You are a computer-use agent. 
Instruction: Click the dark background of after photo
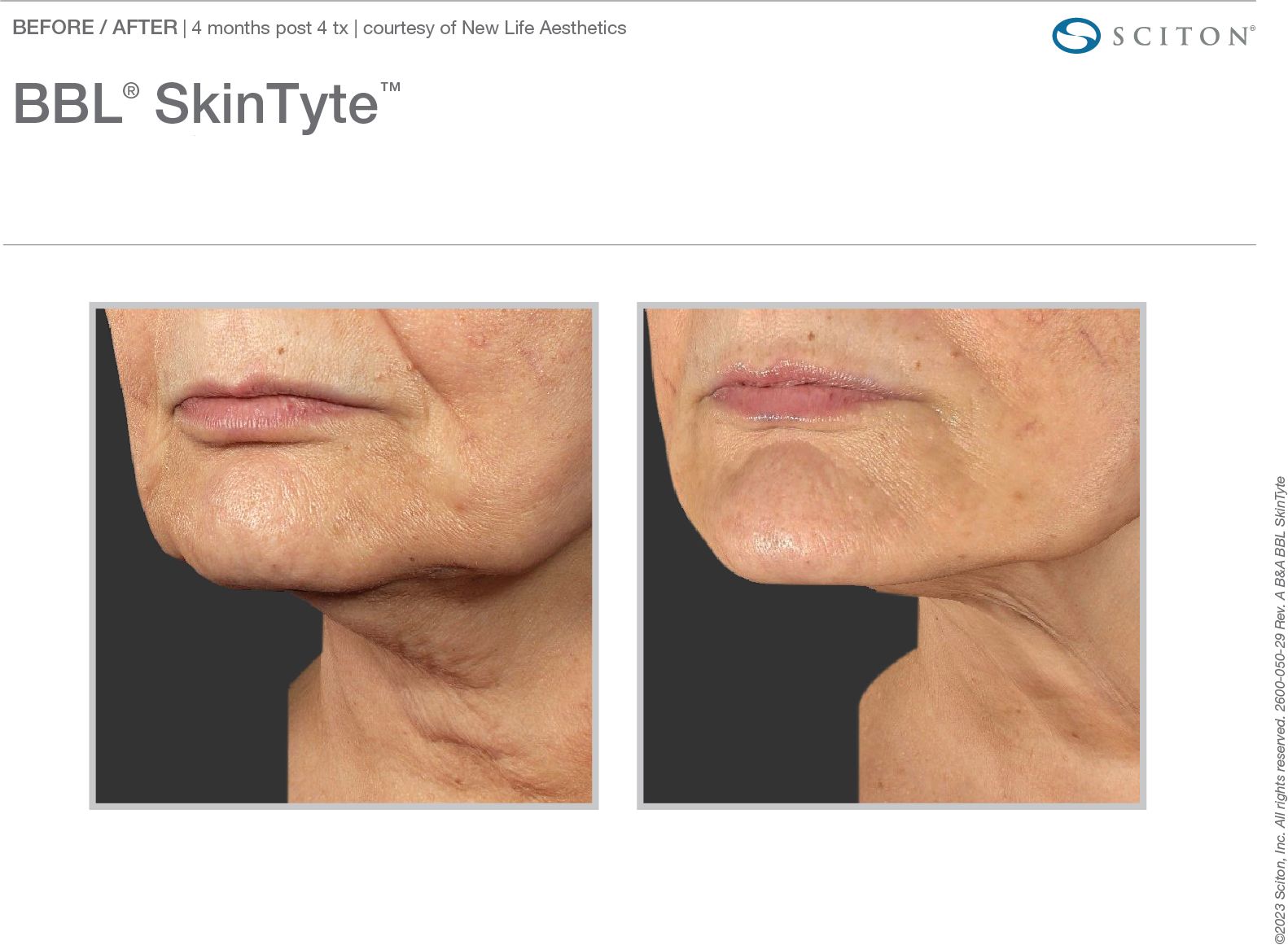749,692
